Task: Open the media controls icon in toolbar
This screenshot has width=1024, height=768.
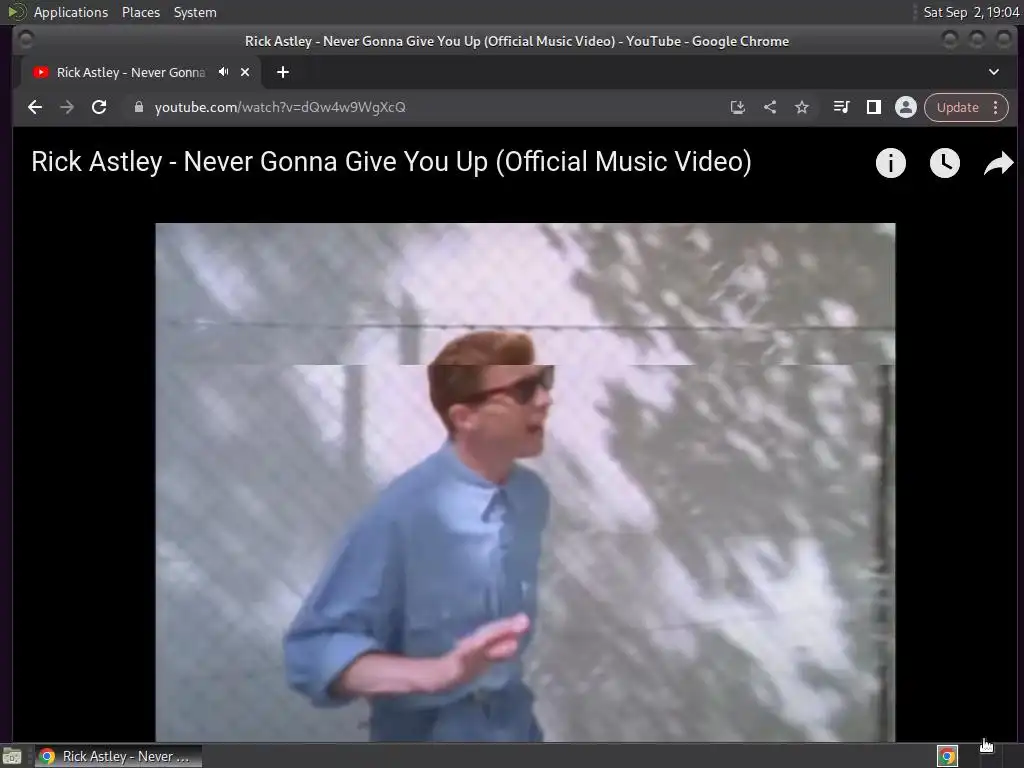Action: [842, 107]
